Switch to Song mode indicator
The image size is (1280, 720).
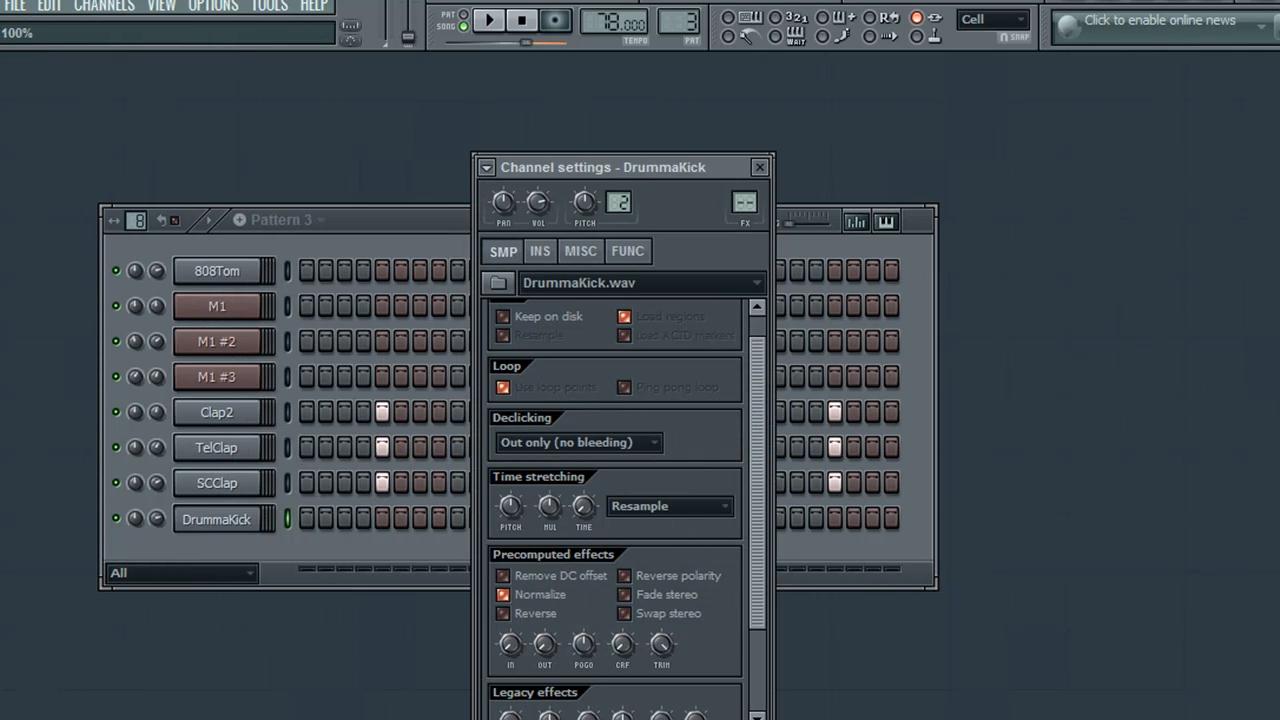(463, 27)
